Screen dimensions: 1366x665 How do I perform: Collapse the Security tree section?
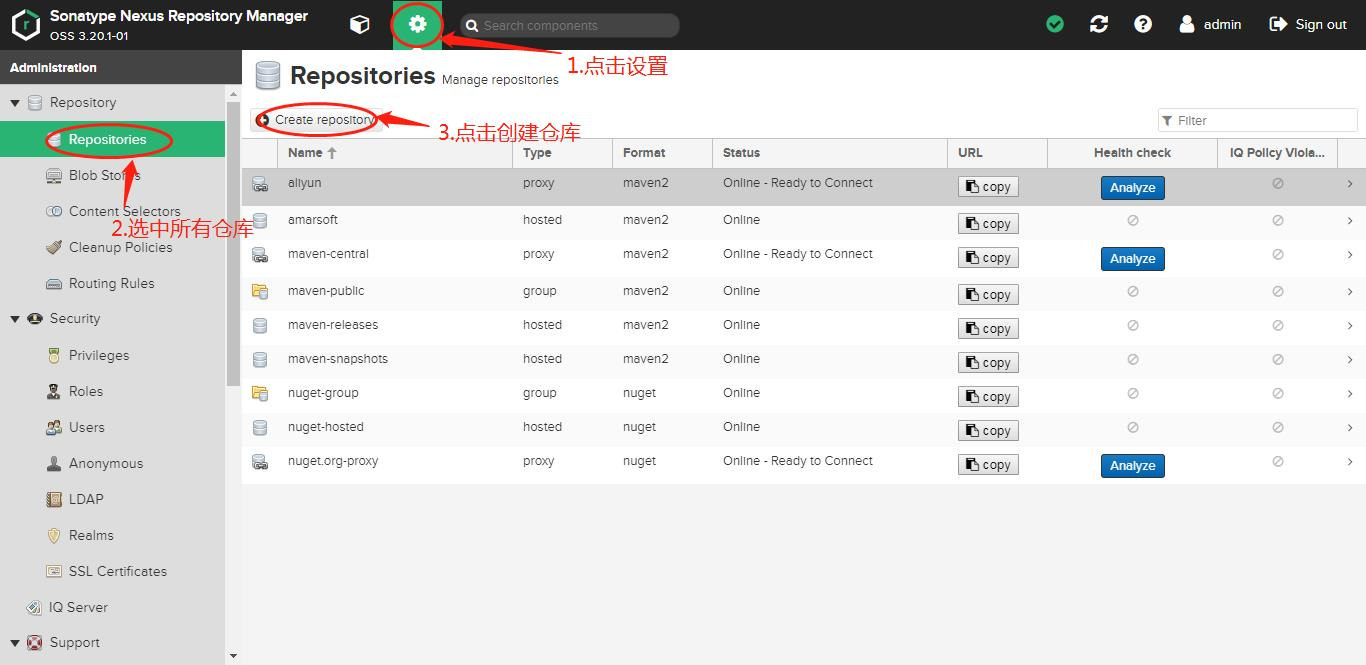[15, 319]
